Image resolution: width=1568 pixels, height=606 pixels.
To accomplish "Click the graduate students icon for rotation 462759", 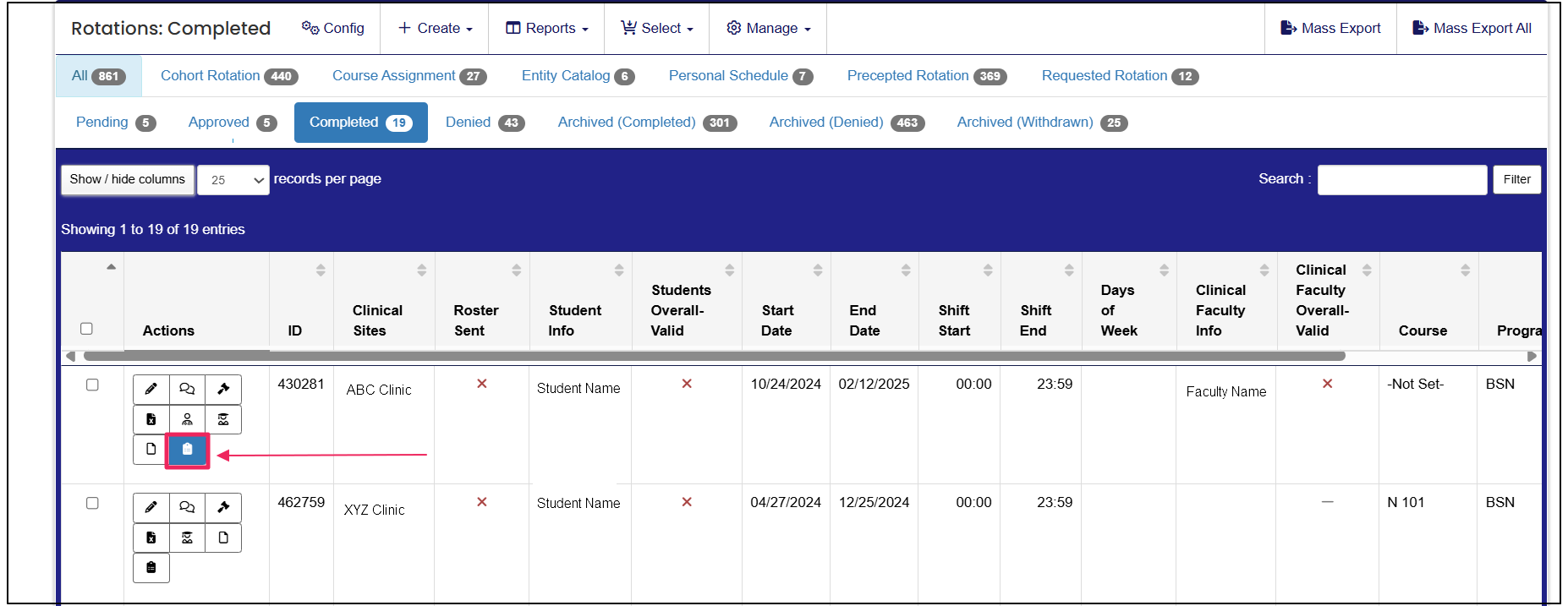I will (x=187, y=538).
